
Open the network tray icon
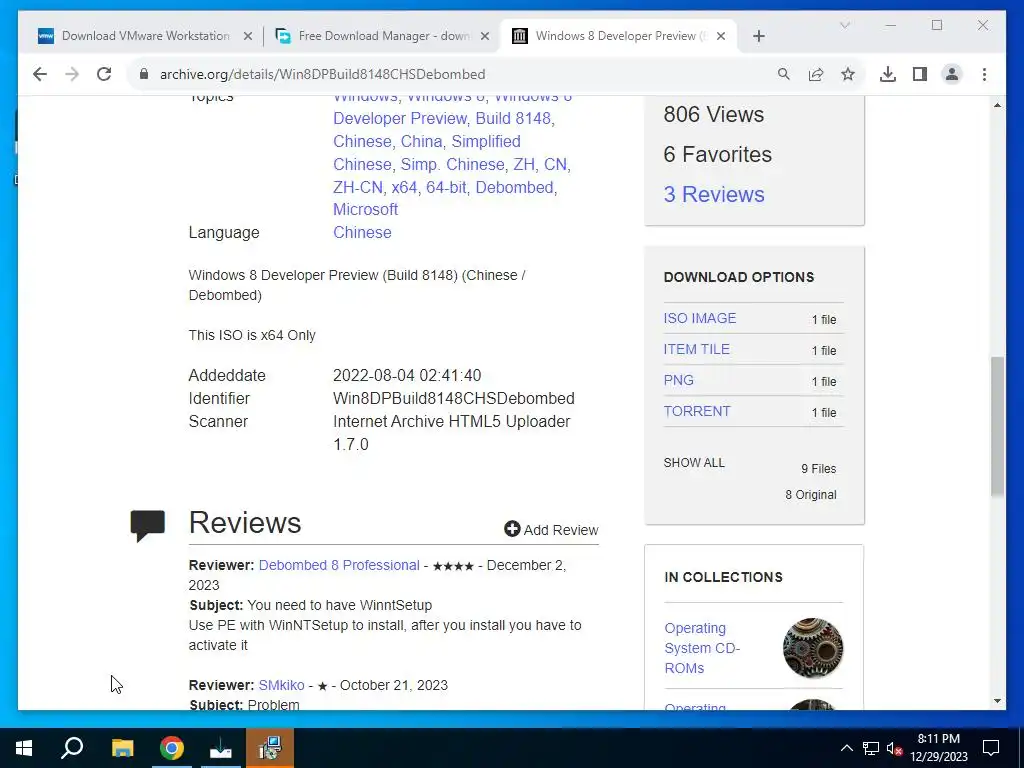coord(871,748)
